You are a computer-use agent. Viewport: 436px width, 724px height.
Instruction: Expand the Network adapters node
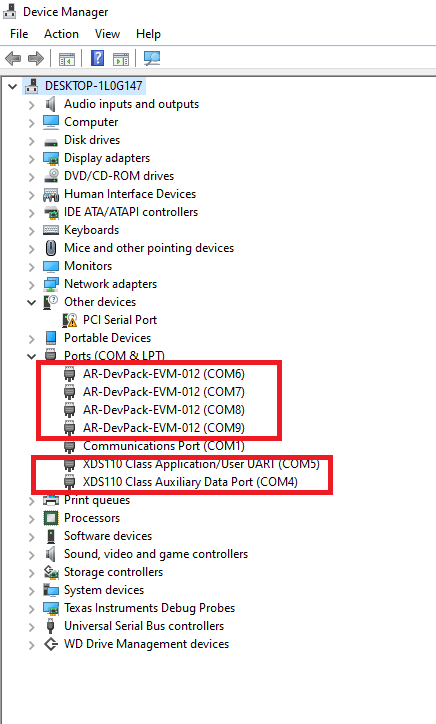click(31, 285)
